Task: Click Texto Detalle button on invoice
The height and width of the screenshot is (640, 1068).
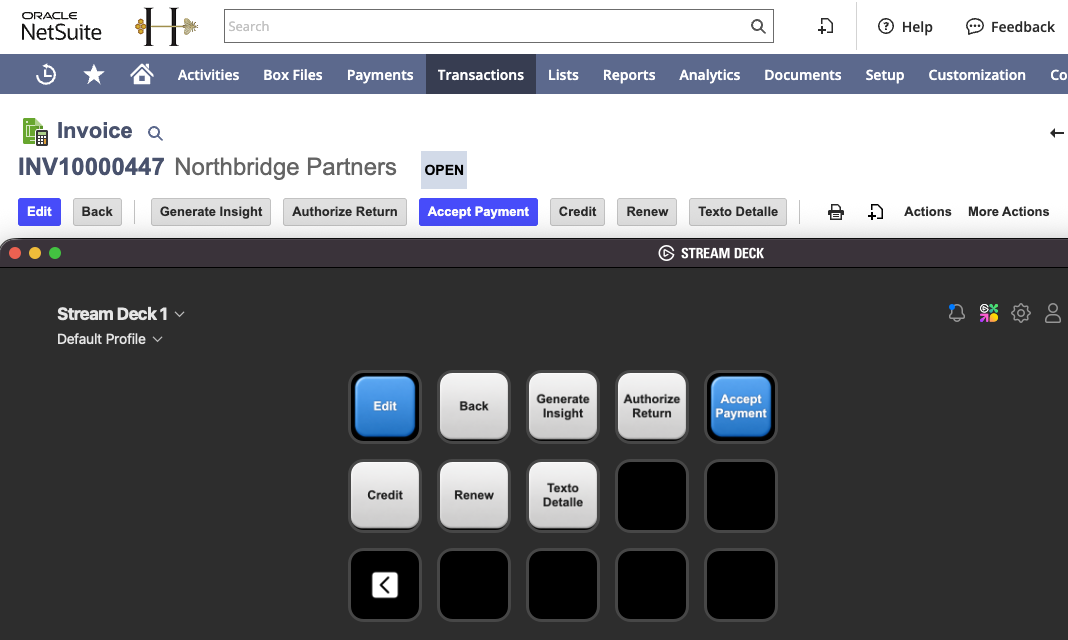Action: 738,212
